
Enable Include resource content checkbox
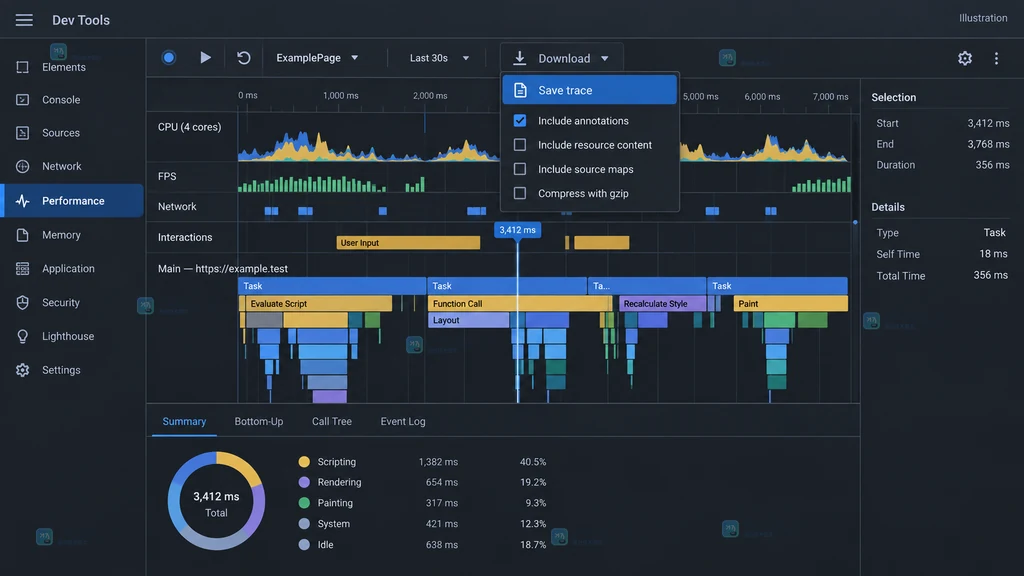(520, 145)
